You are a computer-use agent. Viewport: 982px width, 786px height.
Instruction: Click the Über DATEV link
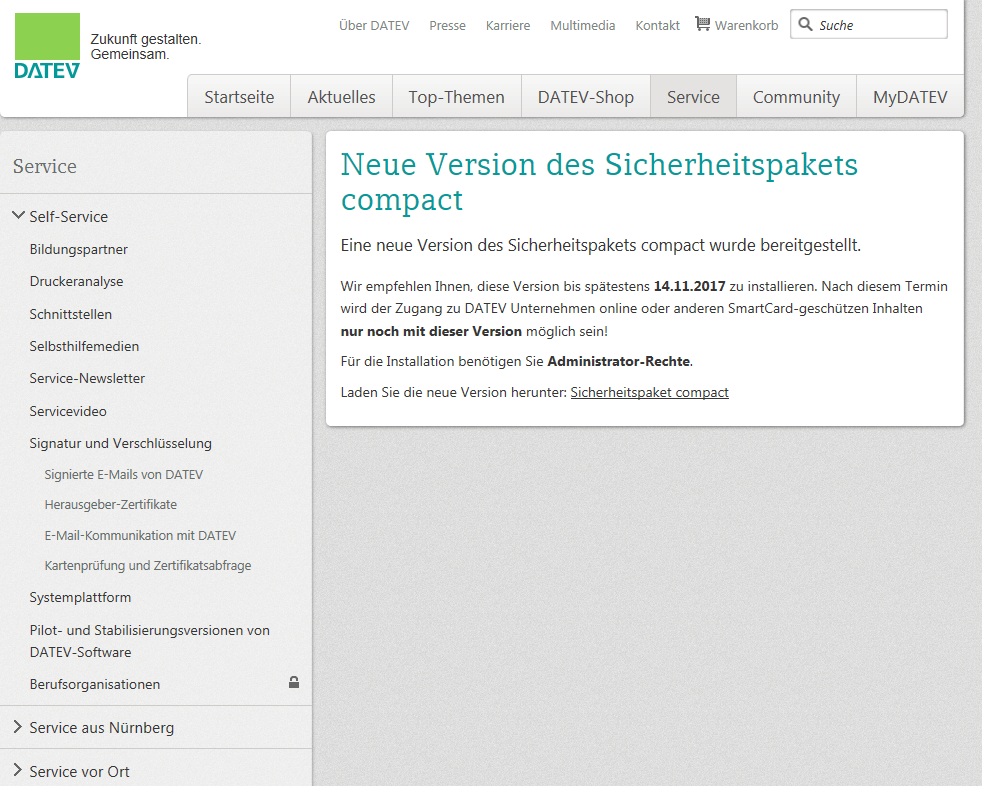click(374, 26)
